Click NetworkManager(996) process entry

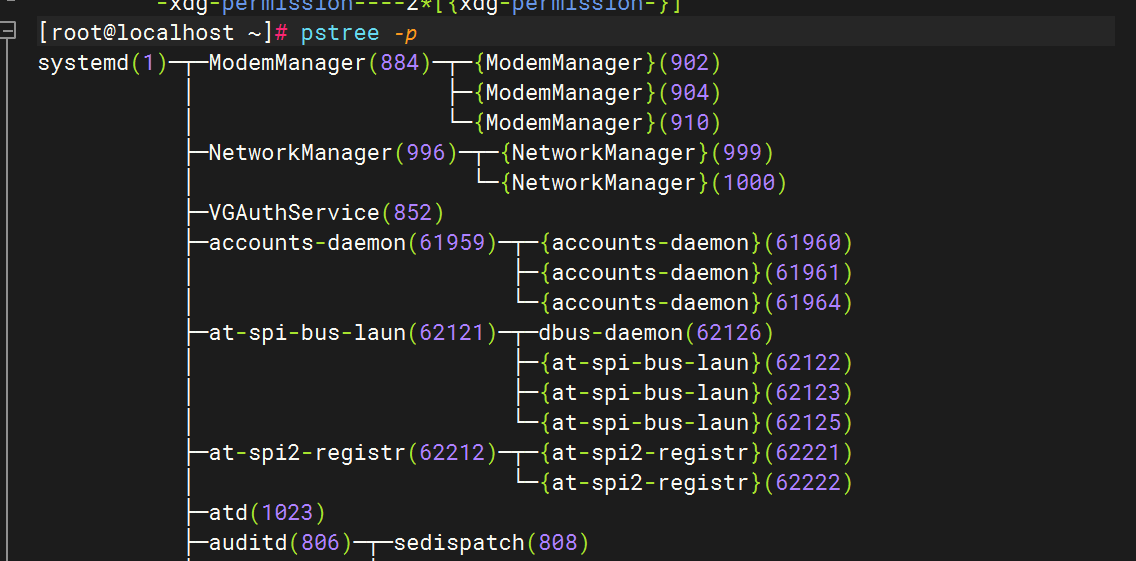(x=333, y=154)
